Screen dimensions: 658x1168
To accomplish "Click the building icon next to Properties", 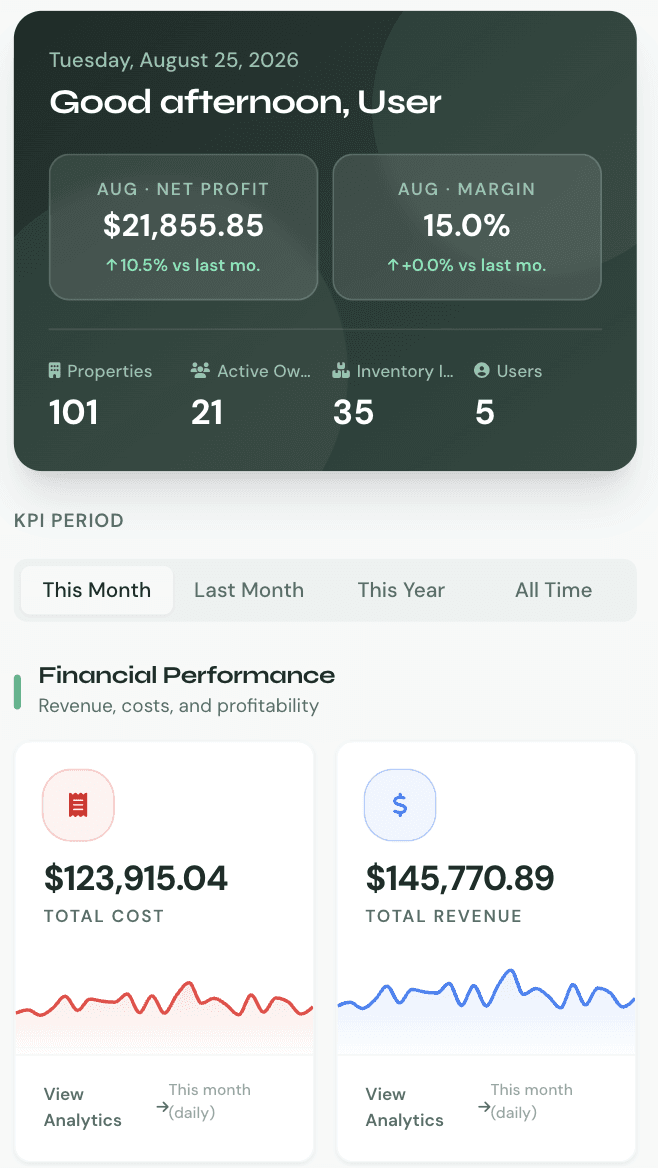I will click(x=54, y=370).
